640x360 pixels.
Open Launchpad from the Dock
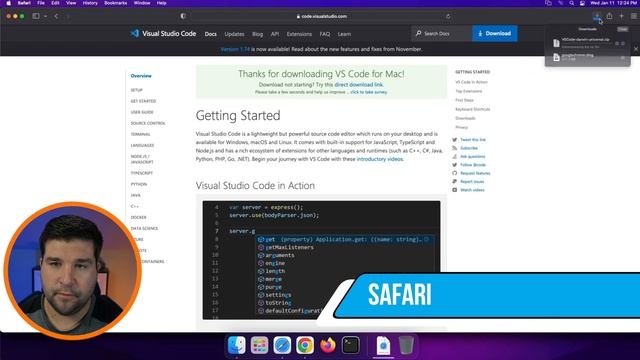pos(260,345)
